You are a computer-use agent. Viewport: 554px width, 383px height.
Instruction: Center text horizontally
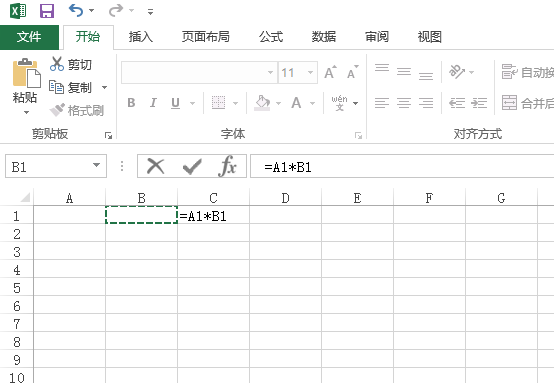tap(404, 103)
